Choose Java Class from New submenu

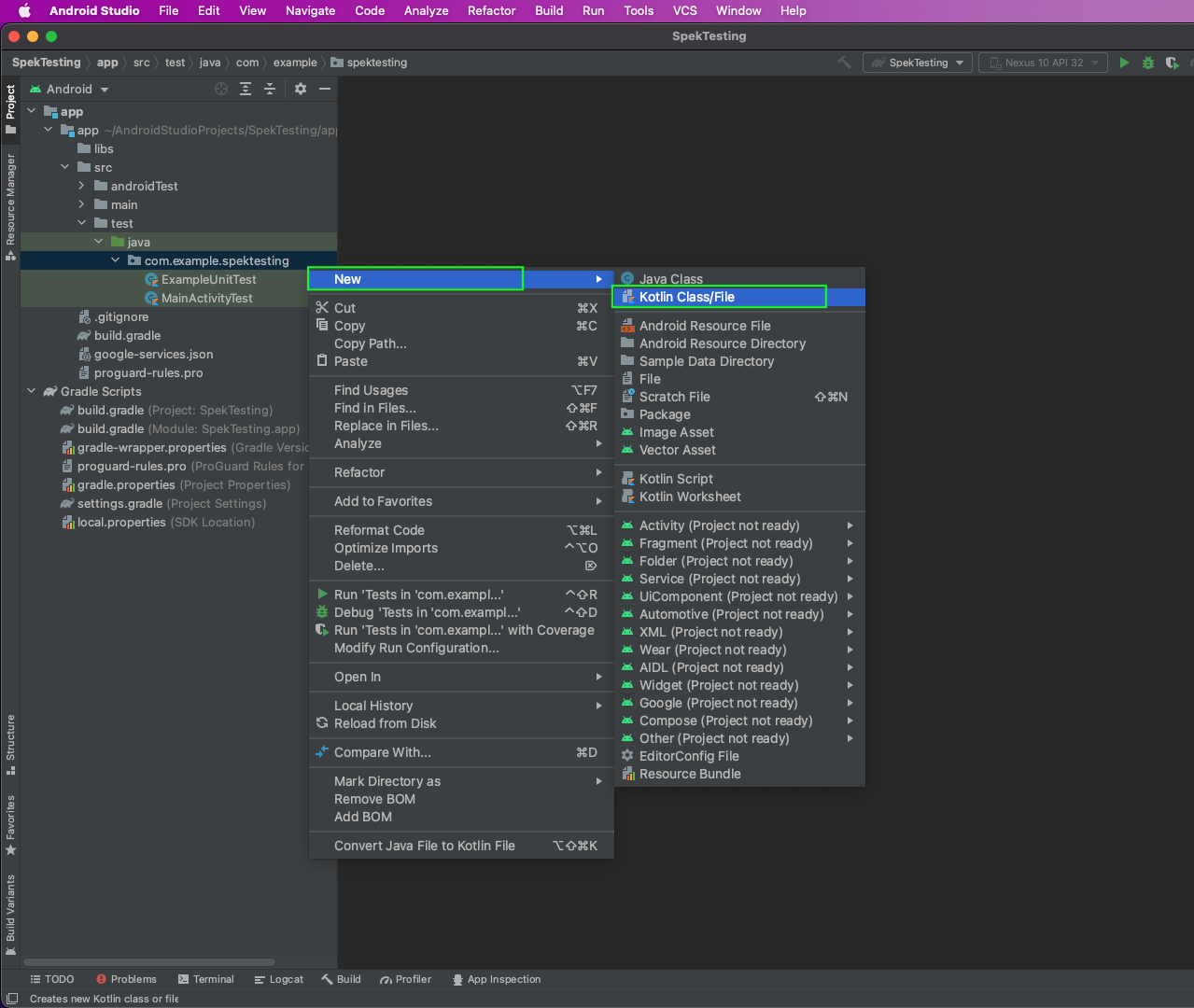pyautogui.click(x=738, y=278)
